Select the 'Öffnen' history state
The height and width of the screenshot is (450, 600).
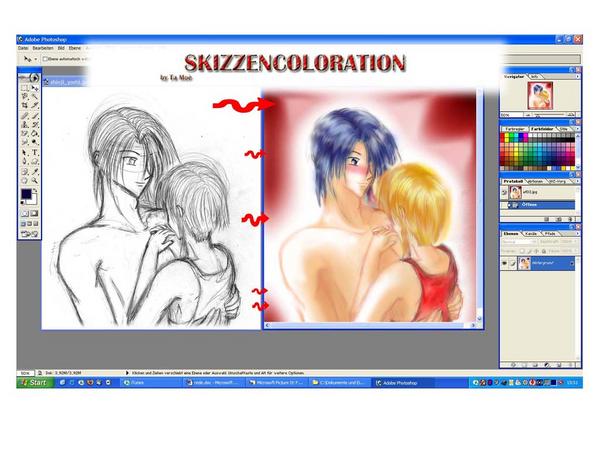[541, 205]
